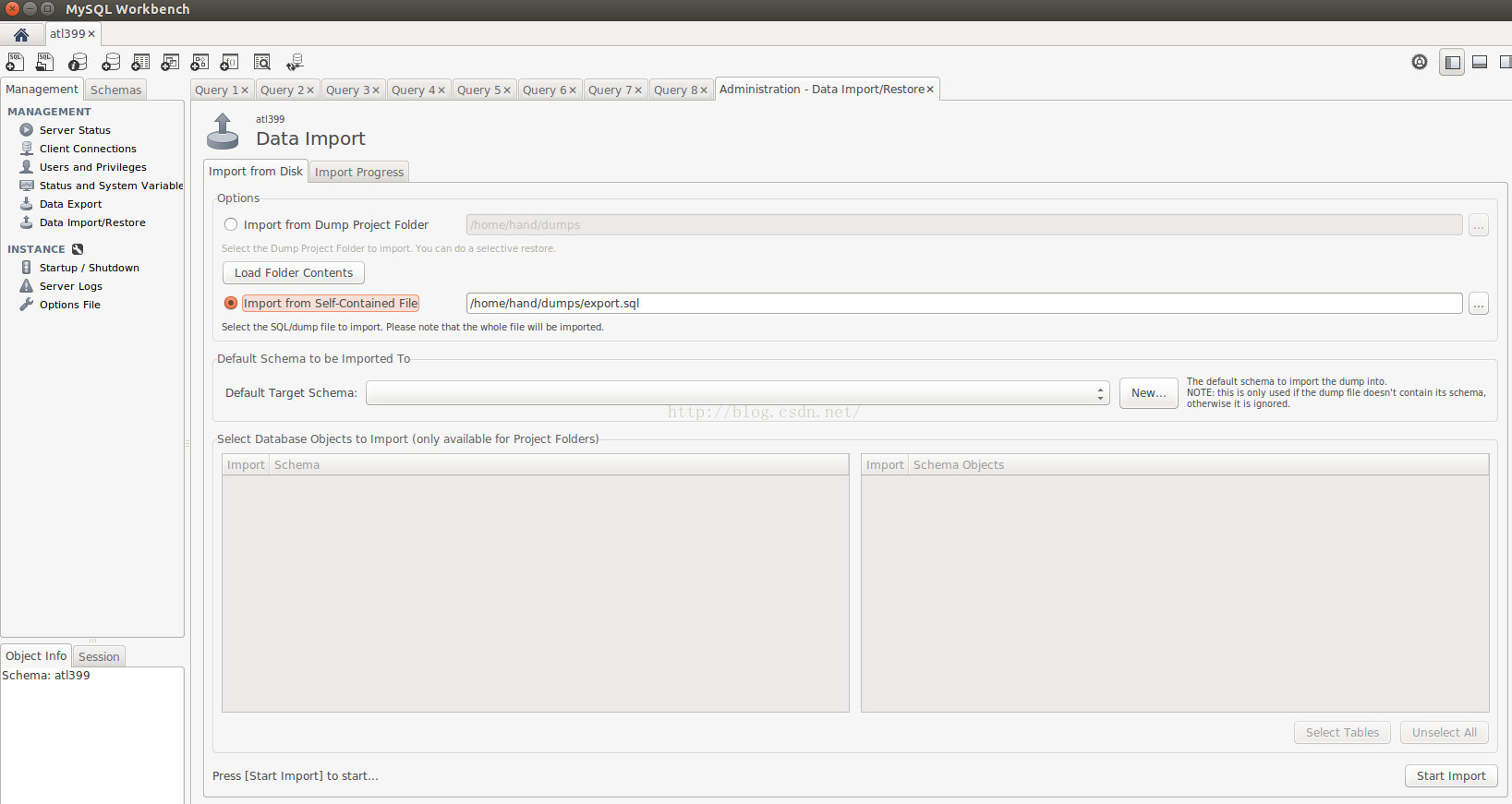Open Users and Privileges

pos(92,167)
